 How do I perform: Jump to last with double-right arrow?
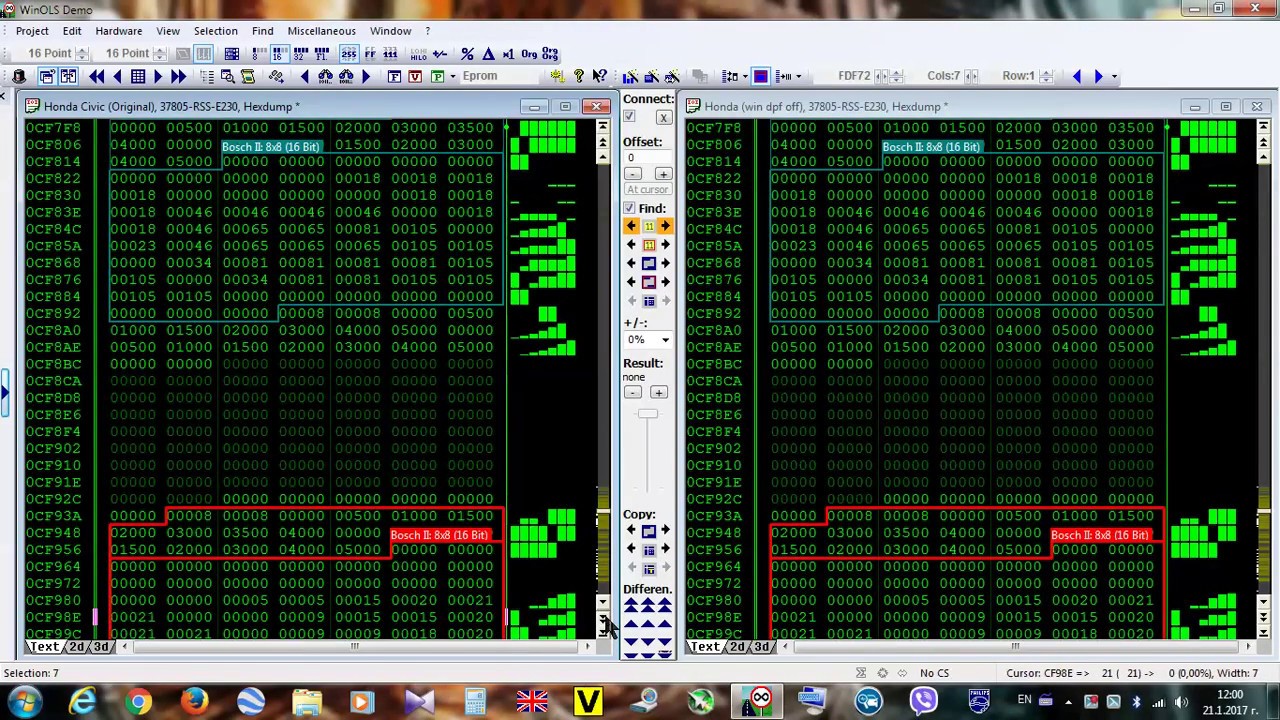click(178, 76)
